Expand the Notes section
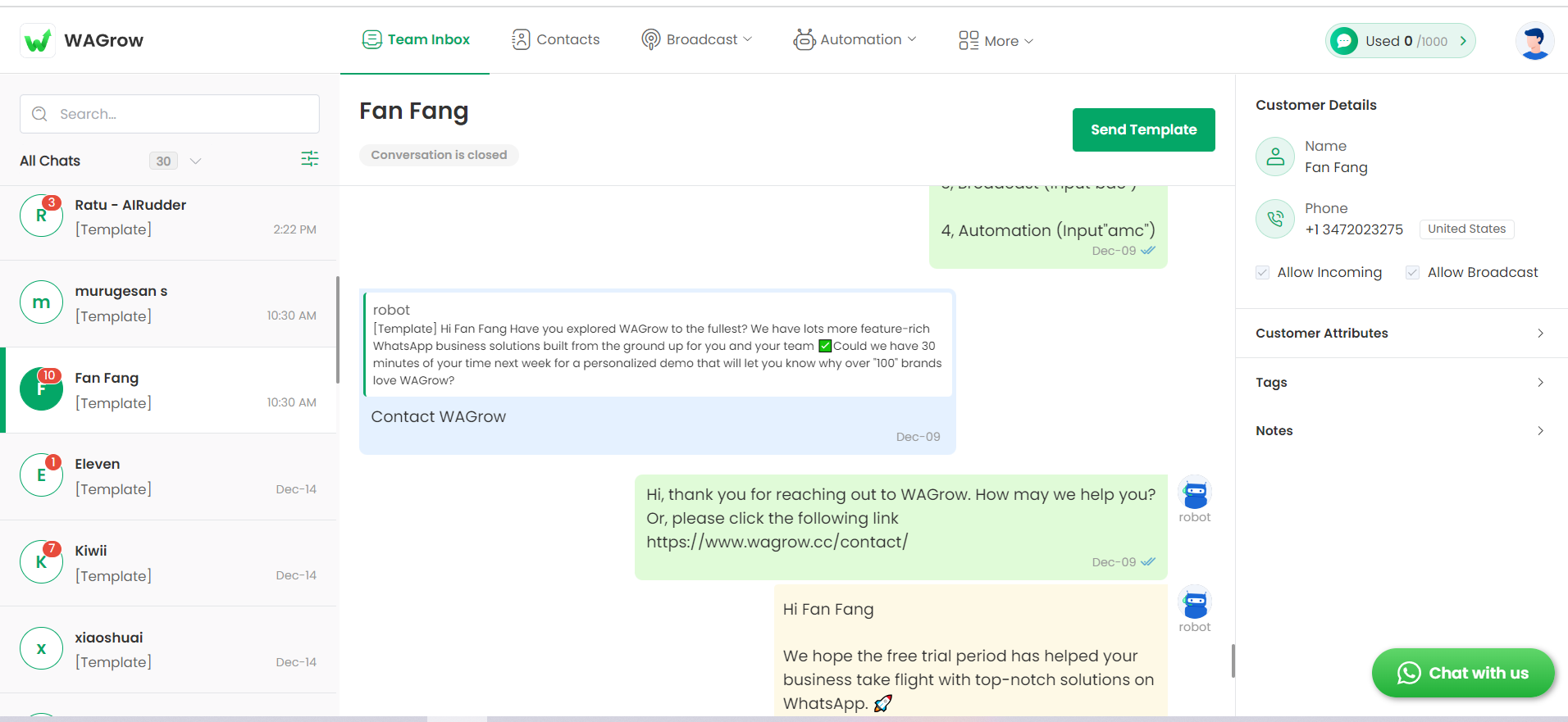The width and height of the screenshot is (1568, 722). coord(1401,430)
